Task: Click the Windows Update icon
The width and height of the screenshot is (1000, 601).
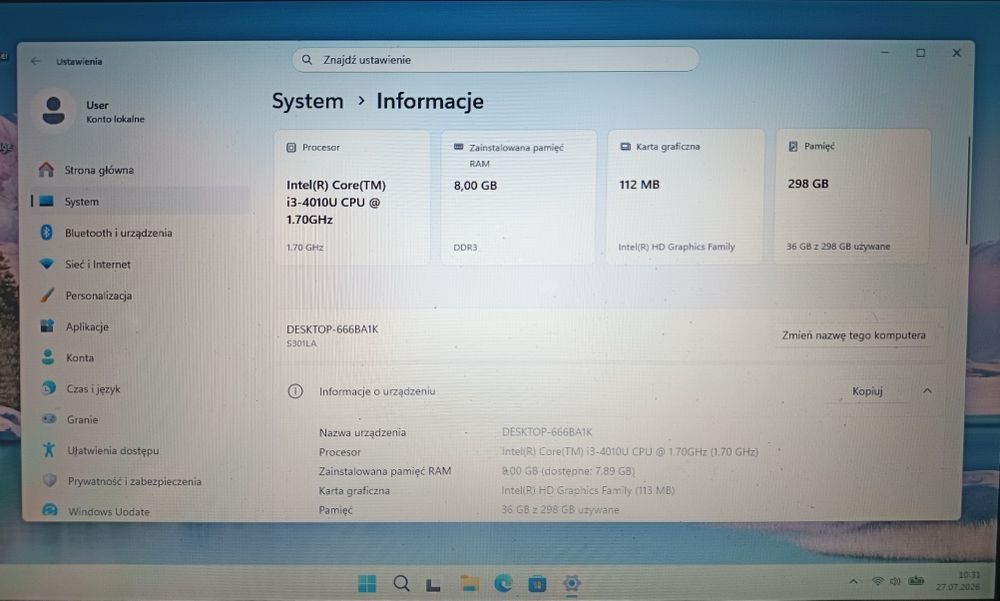Action: [50, 510]
